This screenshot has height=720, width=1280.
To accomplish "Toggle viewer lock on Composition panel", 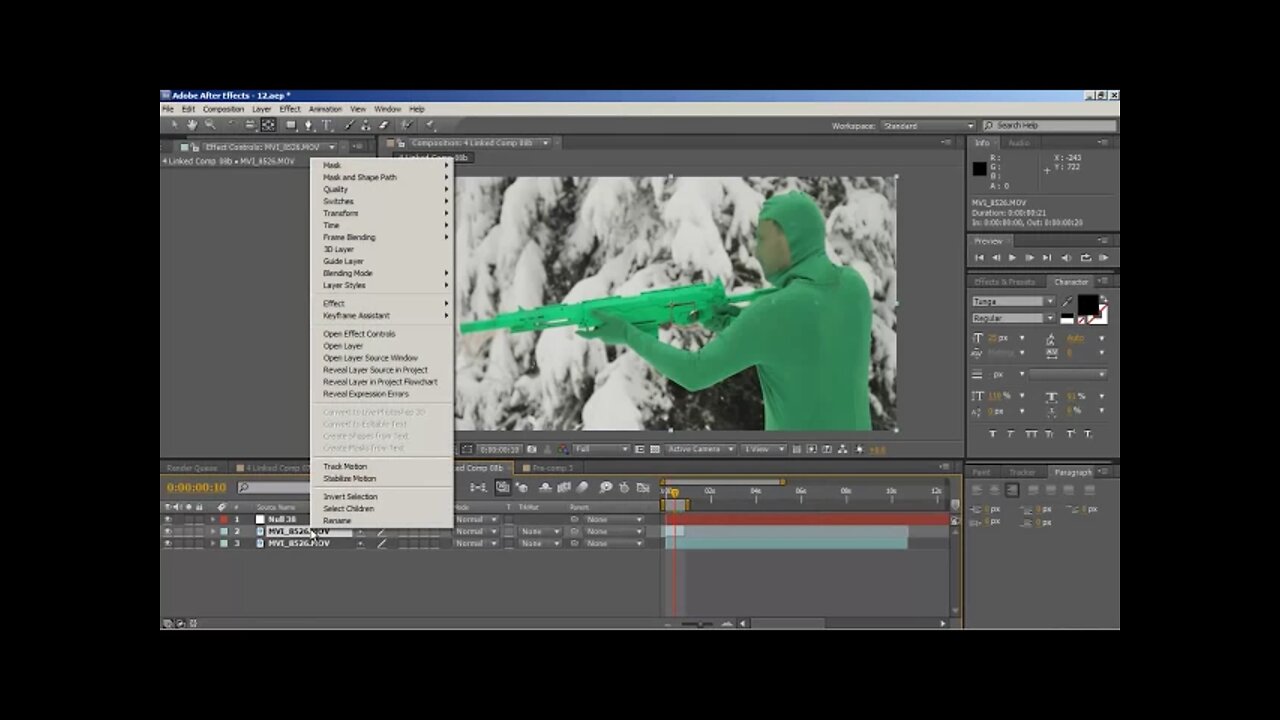I will pyautogui.click(x=401, y=143).
